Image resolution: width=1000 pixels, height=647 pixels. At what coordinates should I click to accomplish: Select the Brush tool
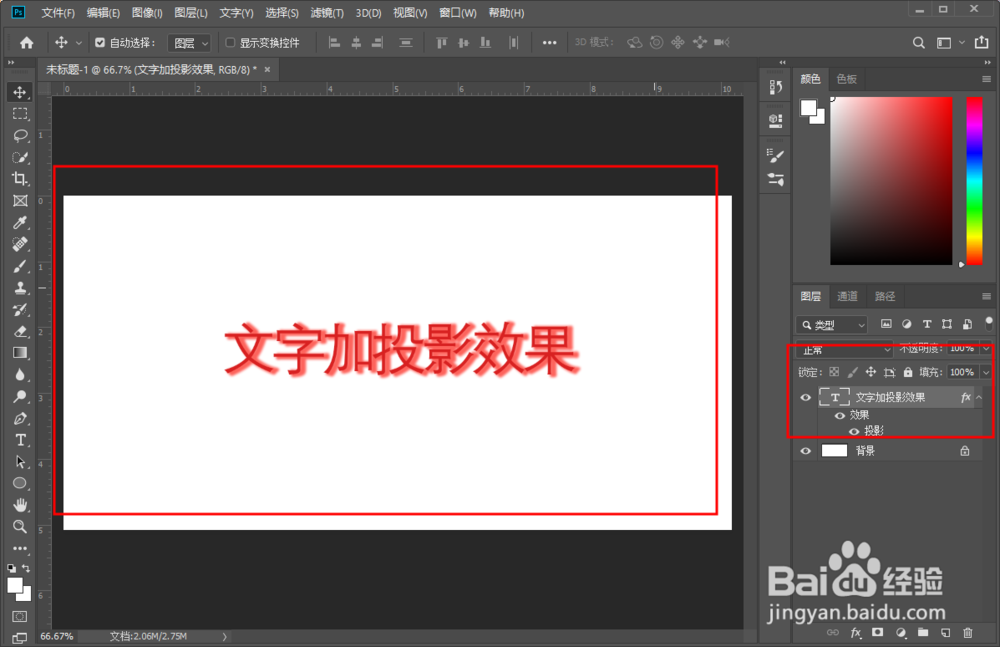[x=20, y=266]
